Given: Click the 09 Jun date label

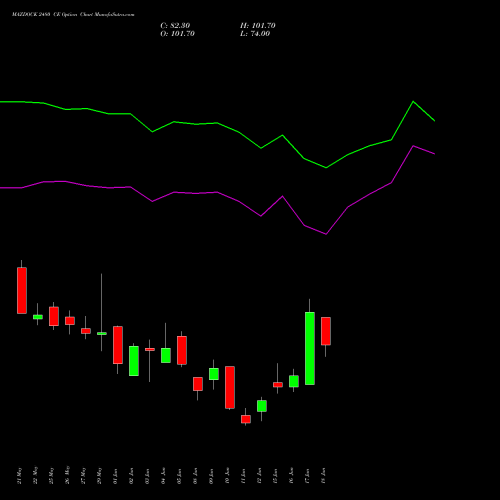Looking at the screenshot, I should [212, 476].
